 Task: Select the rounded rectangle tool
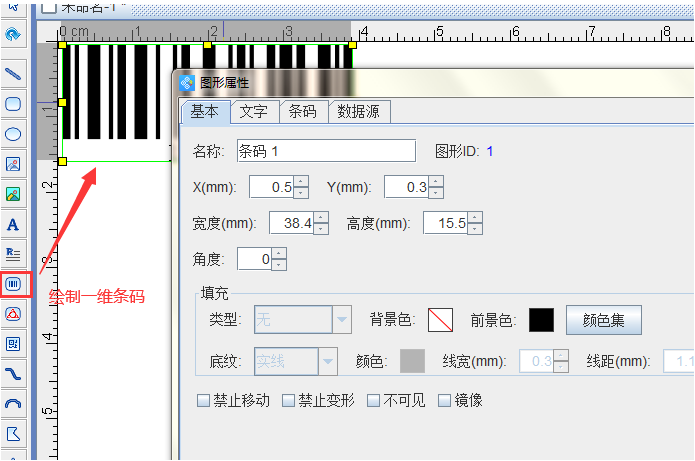tap(14, 103)
